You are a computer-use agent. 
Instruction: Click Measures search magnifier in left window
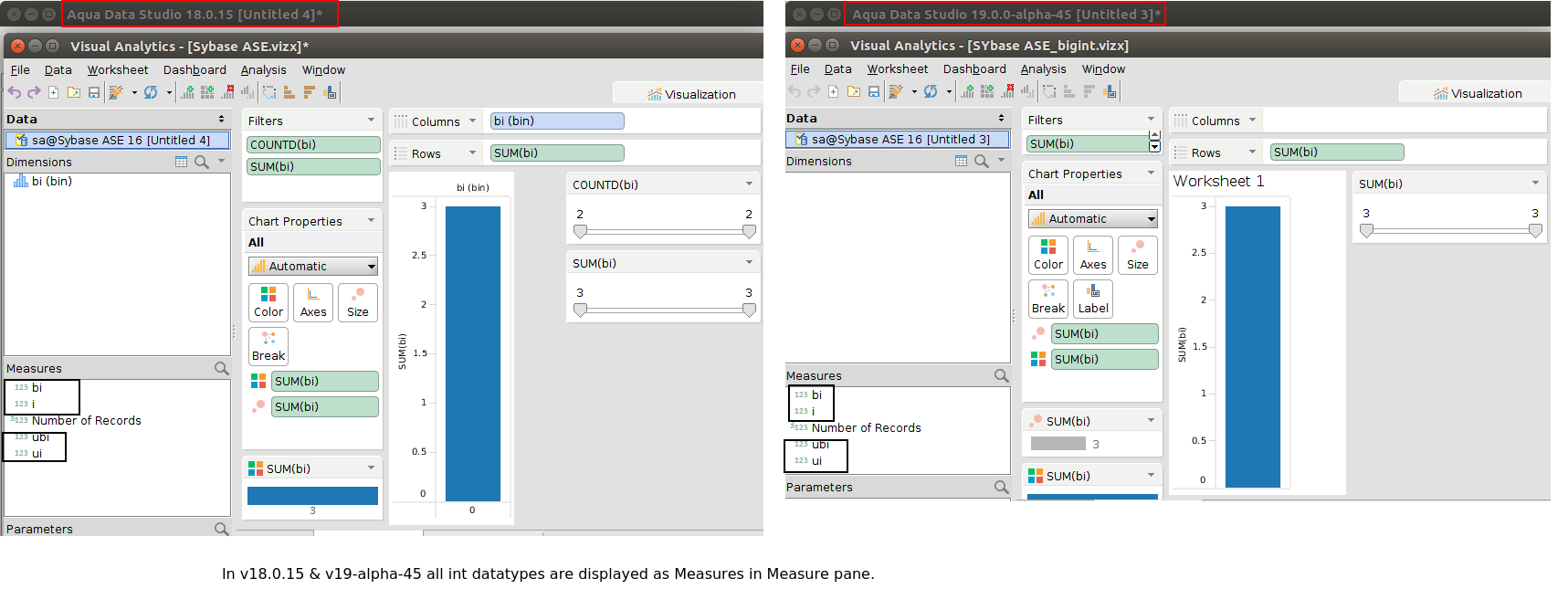221,368
